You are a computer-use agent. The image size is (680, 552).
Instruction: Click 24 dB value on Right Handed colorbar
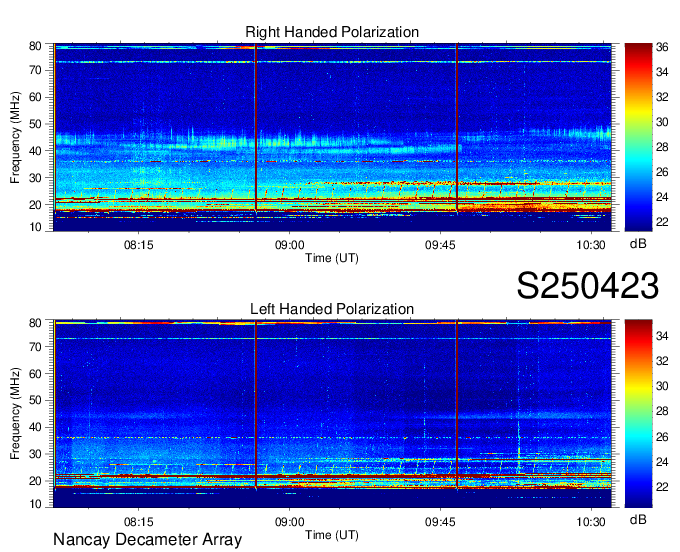pos(662,197)
